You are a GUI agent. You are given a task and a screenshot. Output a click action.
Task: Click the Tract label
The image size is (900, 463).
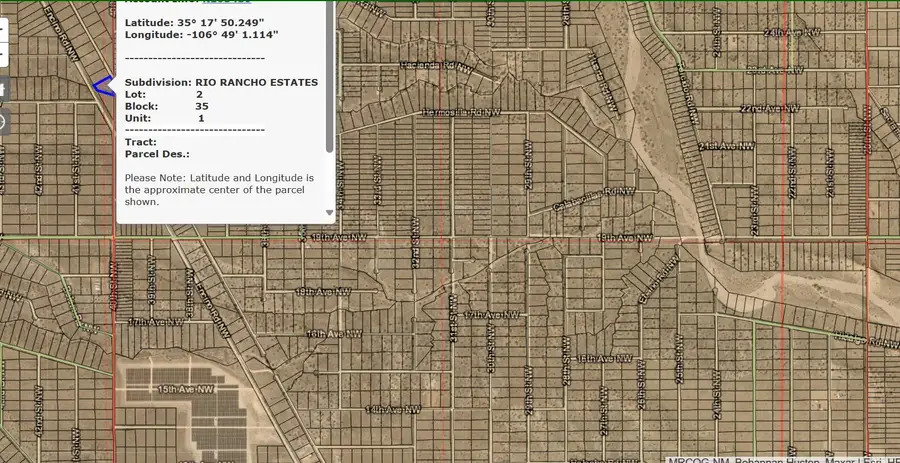141,142
